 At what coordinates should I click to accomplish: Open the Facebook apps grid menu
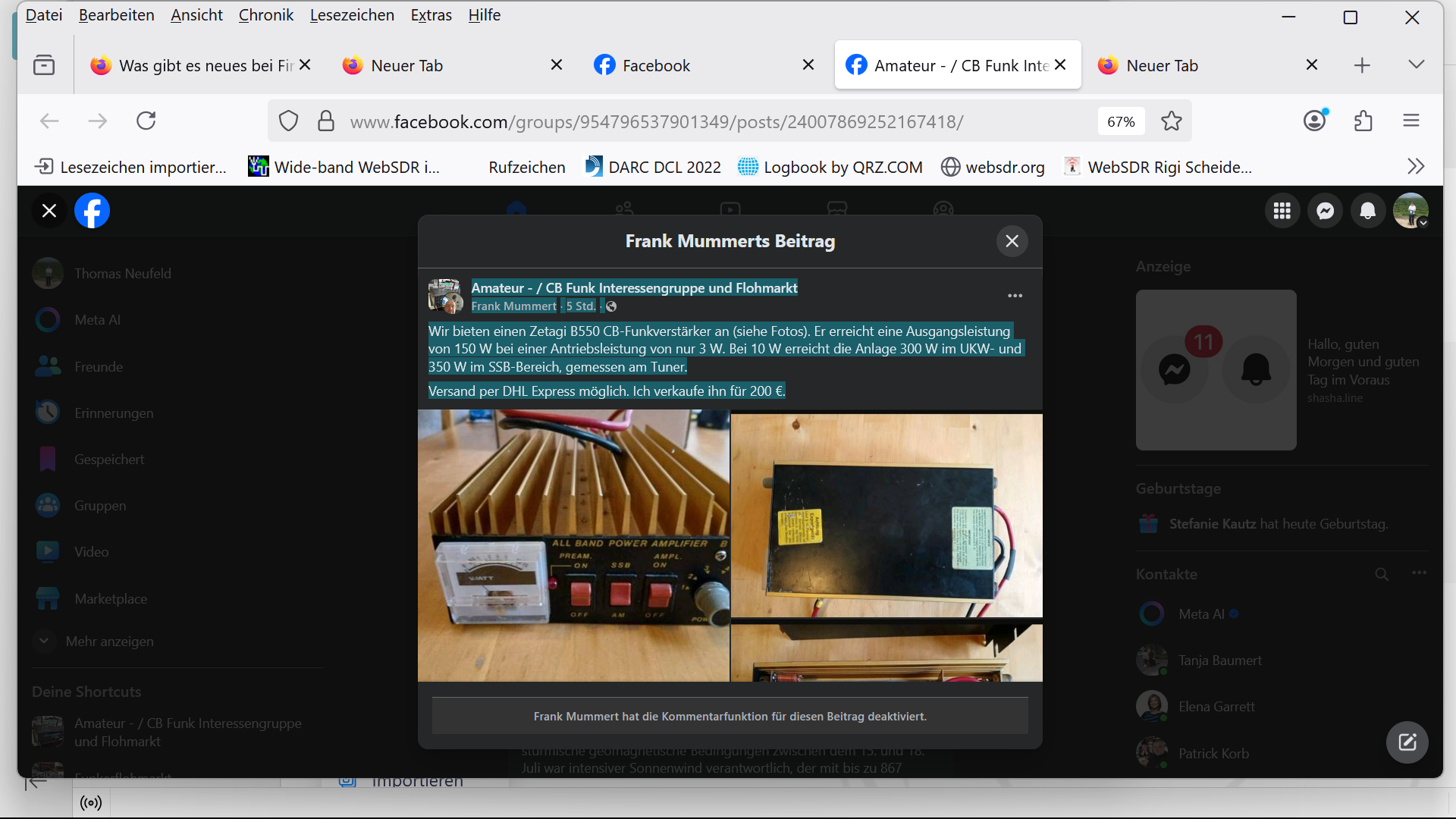1282,211
